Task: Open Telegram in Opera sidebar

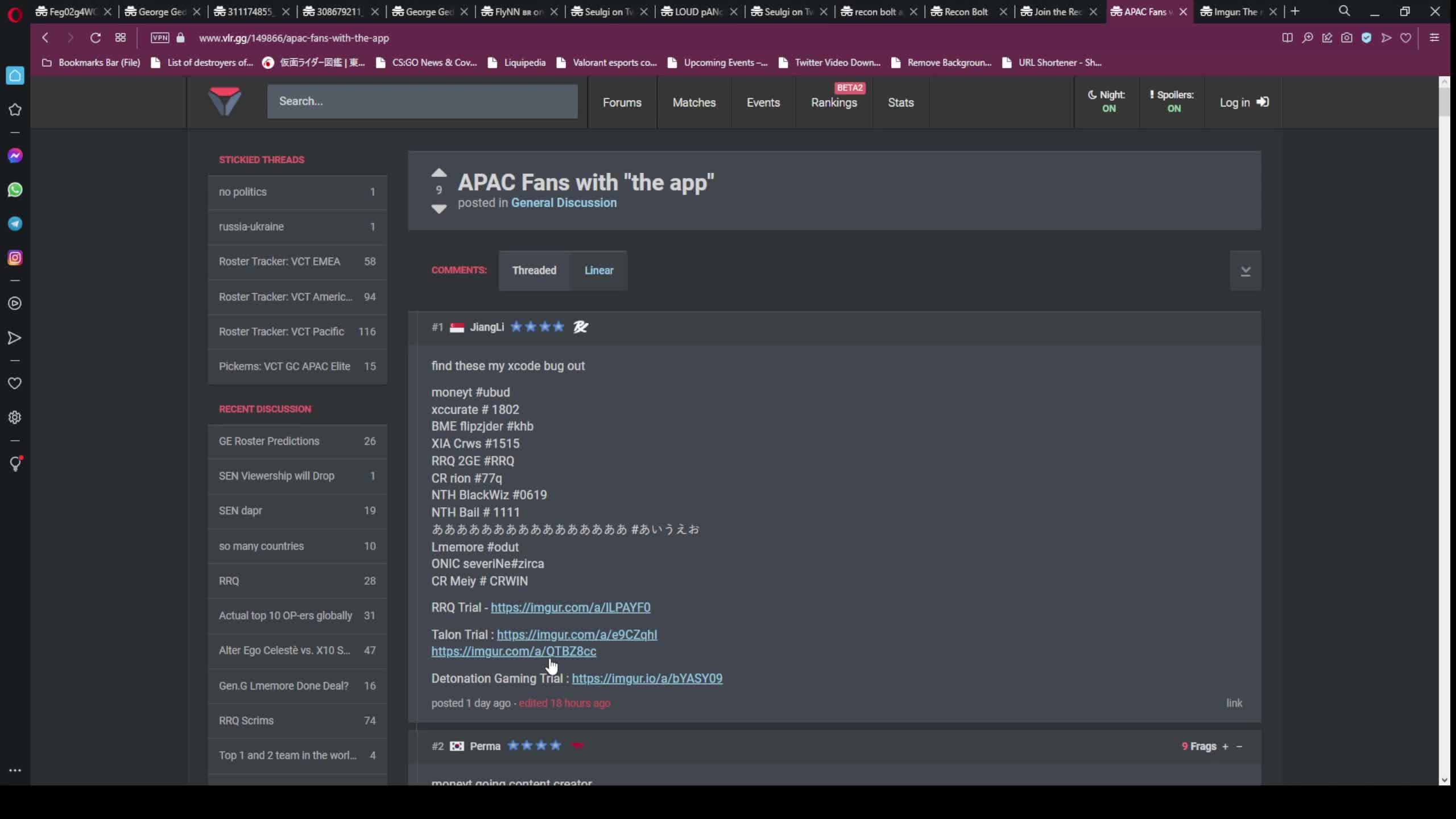Action: [15, 224]
